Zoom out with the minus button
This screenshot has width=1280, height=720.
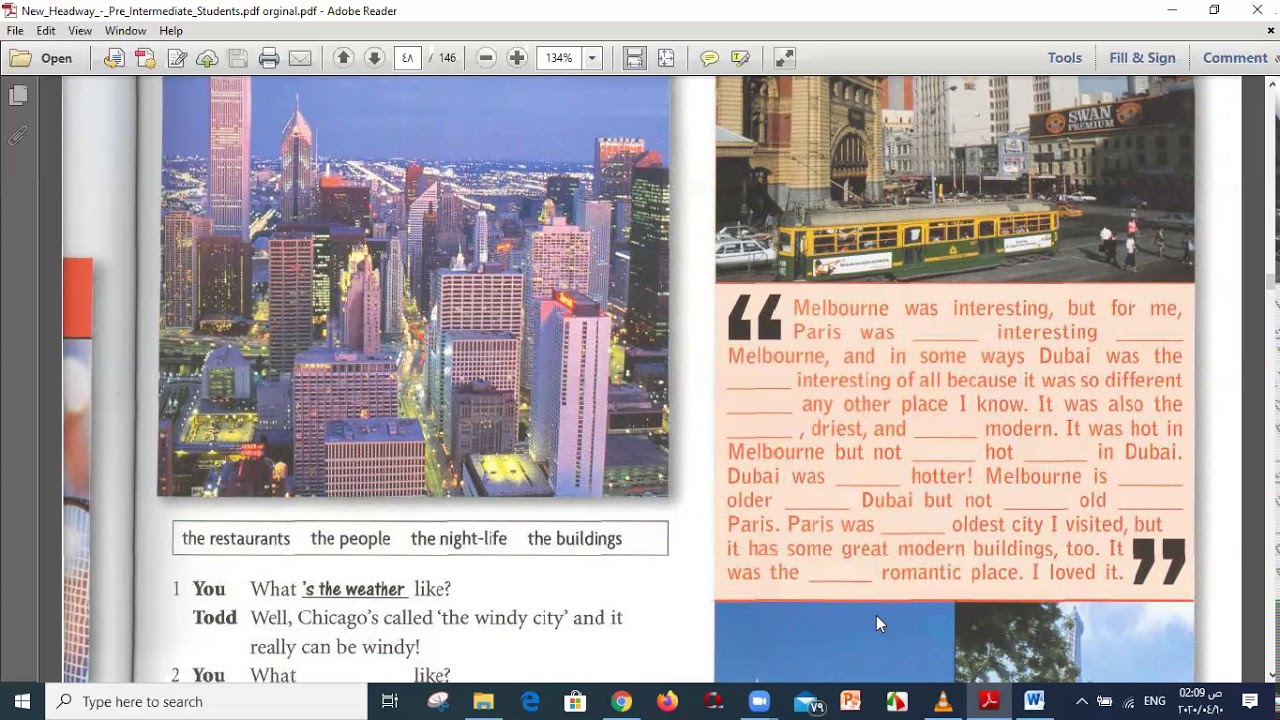pos(486,58)
